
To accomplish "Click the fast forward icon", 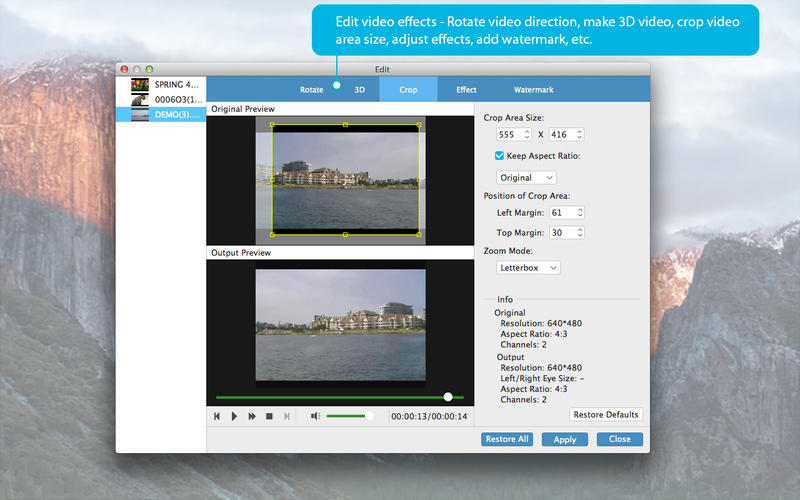I will 252,416.
